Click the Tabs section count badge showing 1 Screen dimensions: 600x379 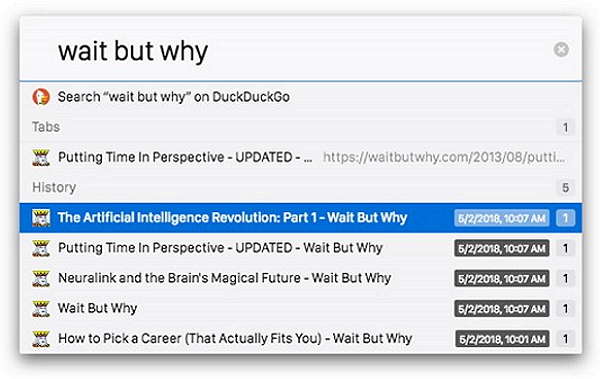[565, 127]
